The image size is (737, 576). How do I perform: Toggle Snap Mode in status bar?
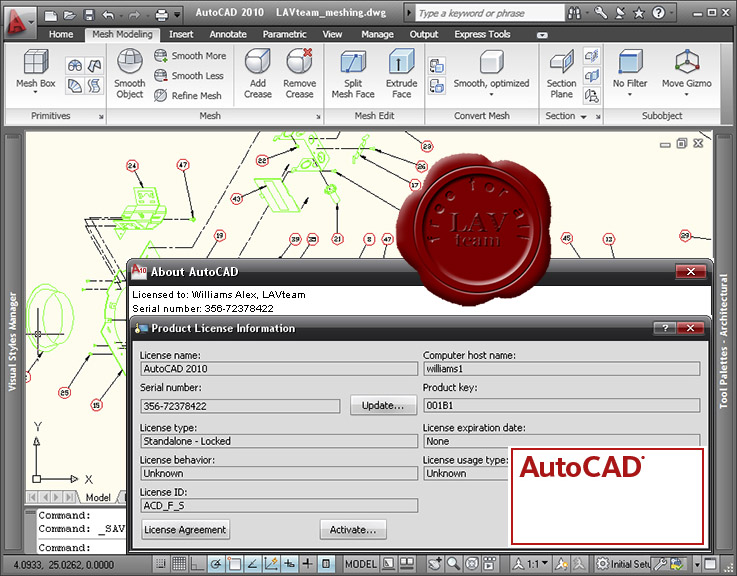pyautogui.click(x=161, y=563)
